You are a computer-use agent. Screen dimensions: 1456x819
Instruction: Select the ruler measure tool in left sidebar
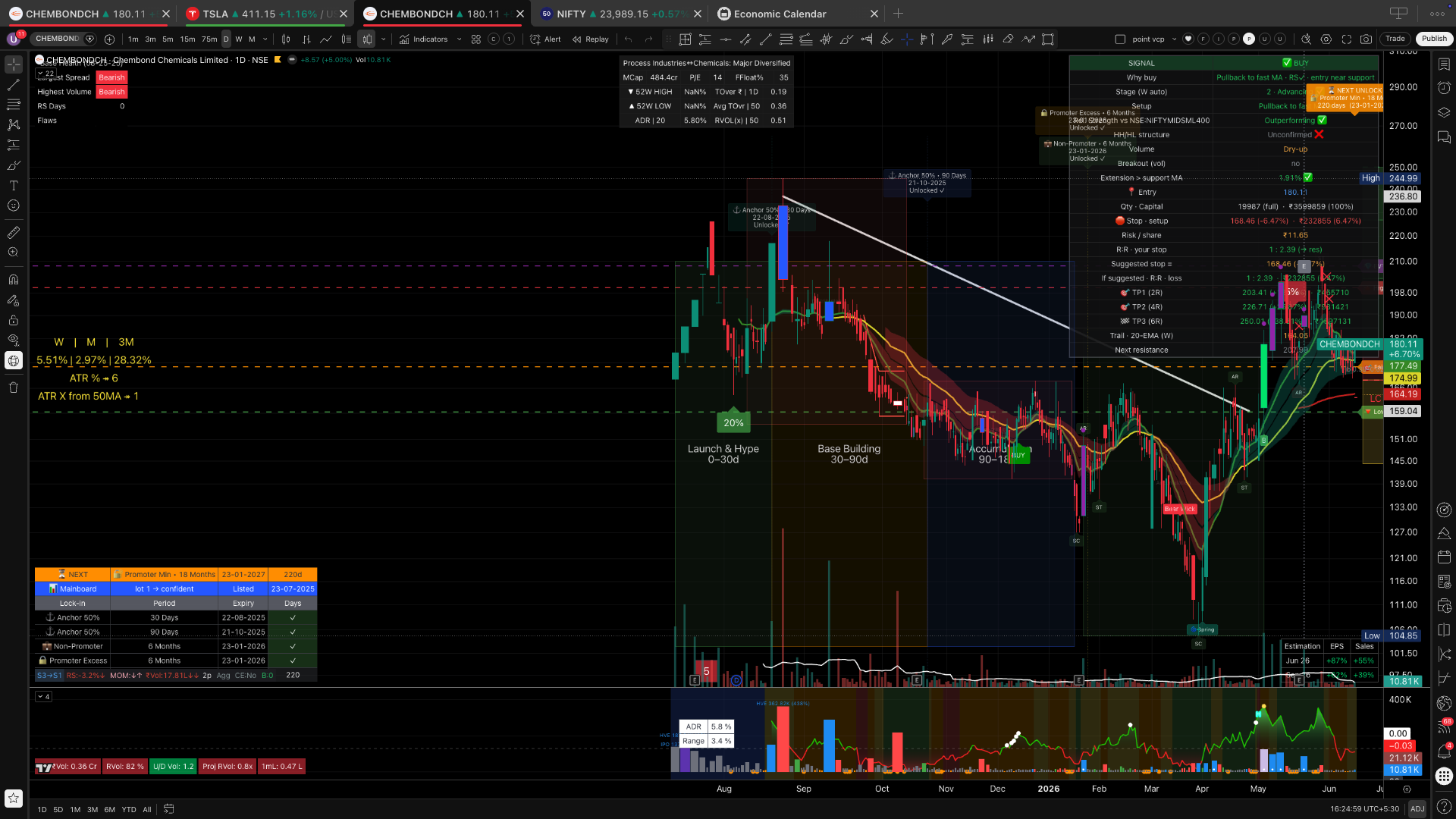tap(14, 232)
